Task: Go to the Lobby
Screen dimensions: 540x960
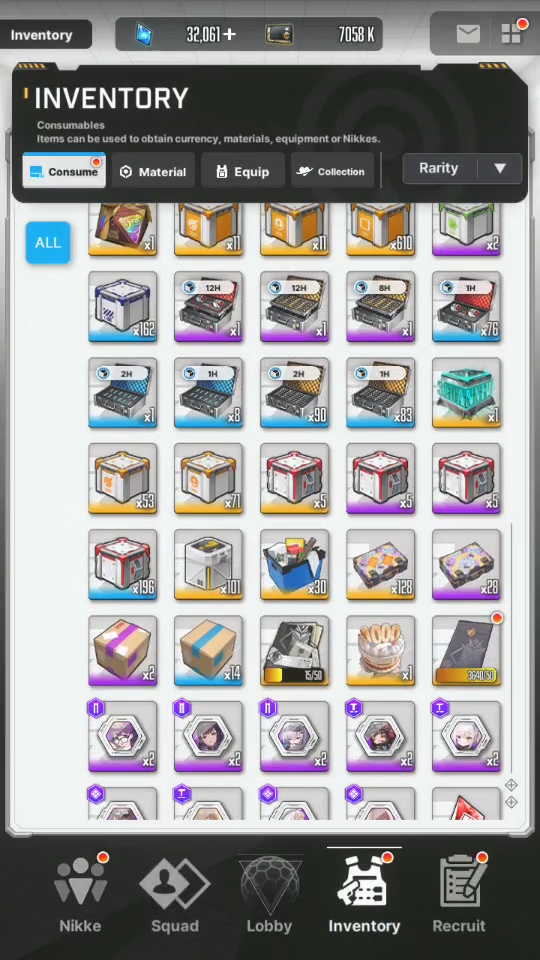Action: 270,894
